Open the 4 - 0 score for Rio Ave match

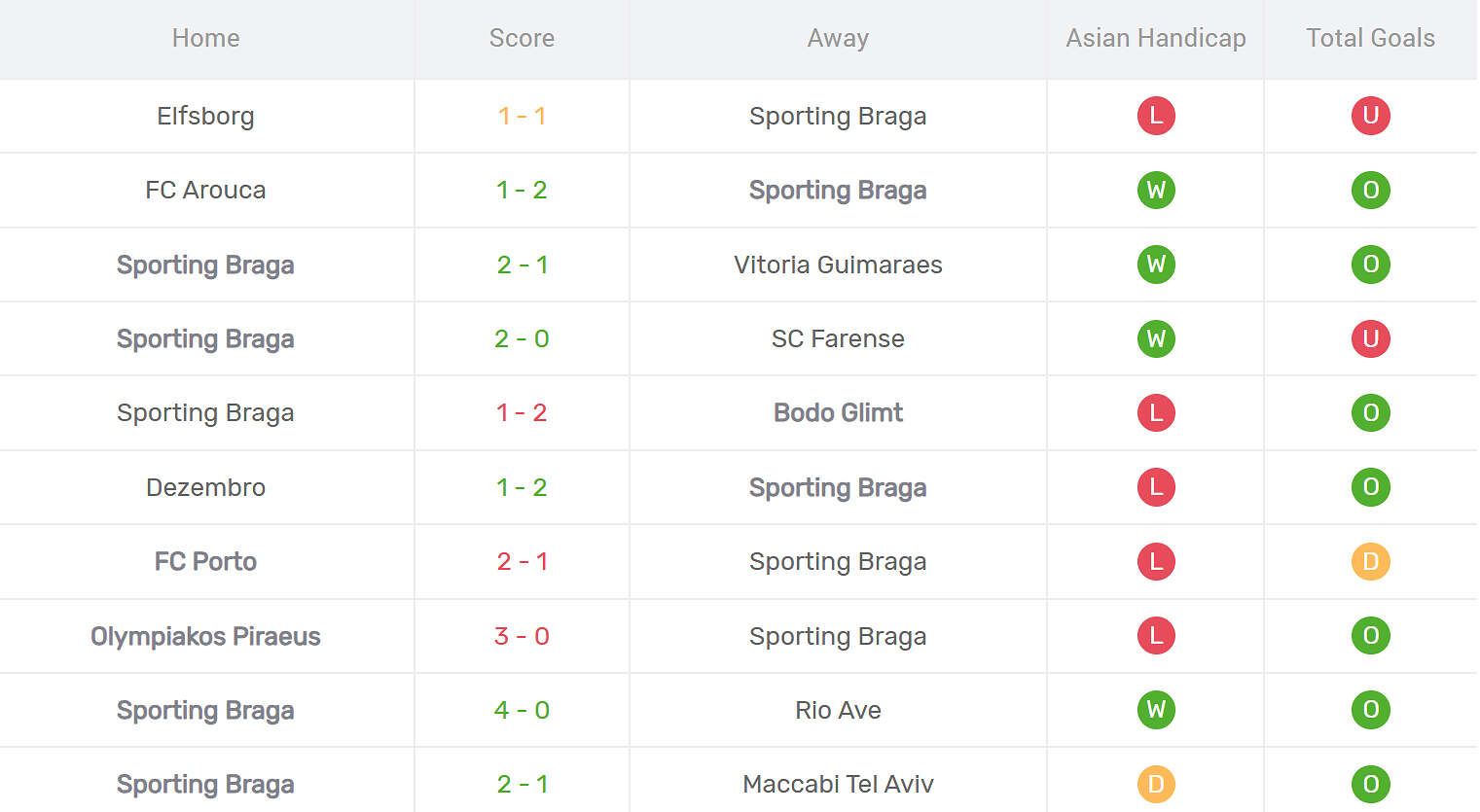[522, 710]
